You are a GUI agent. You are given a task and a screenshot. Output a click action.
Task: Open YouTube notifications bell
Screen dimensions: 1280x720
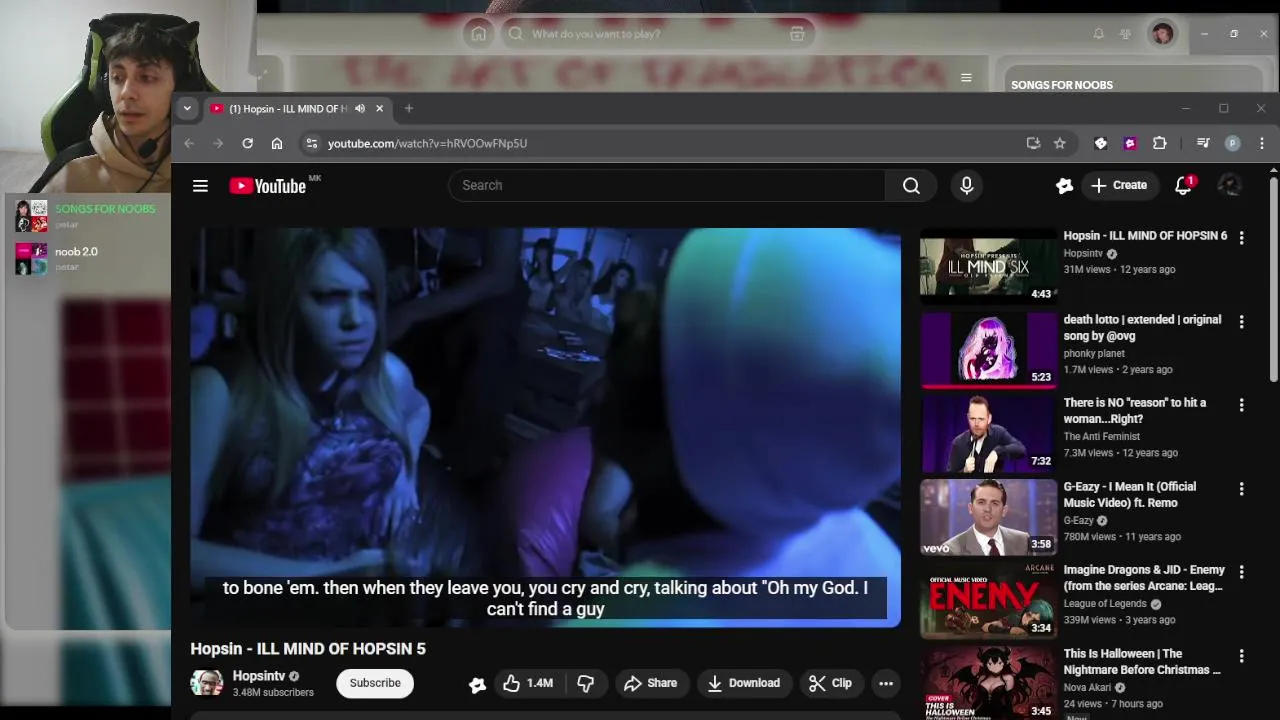coord(1184,185)
